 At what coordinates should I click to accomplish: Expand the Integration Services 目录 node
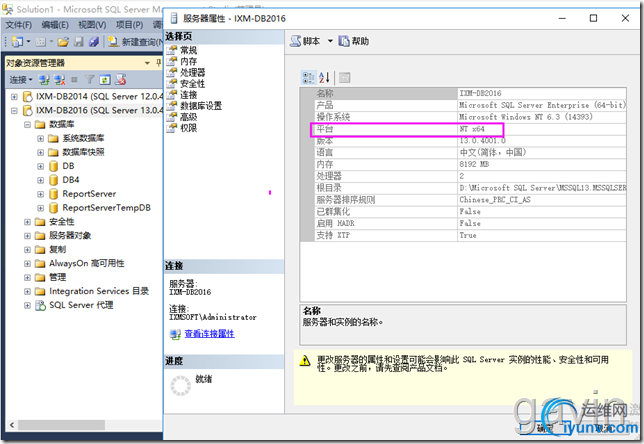(x=28, y=291)
